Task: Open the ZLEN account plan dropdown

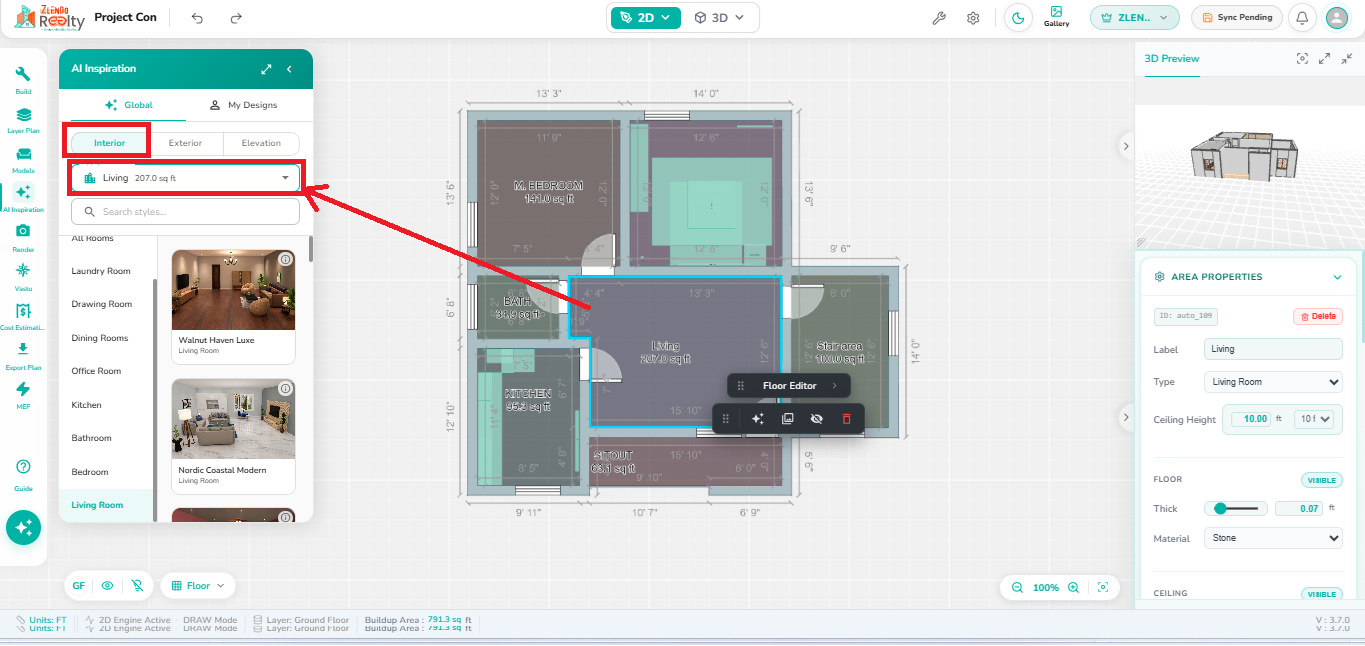Action: 1134,17
